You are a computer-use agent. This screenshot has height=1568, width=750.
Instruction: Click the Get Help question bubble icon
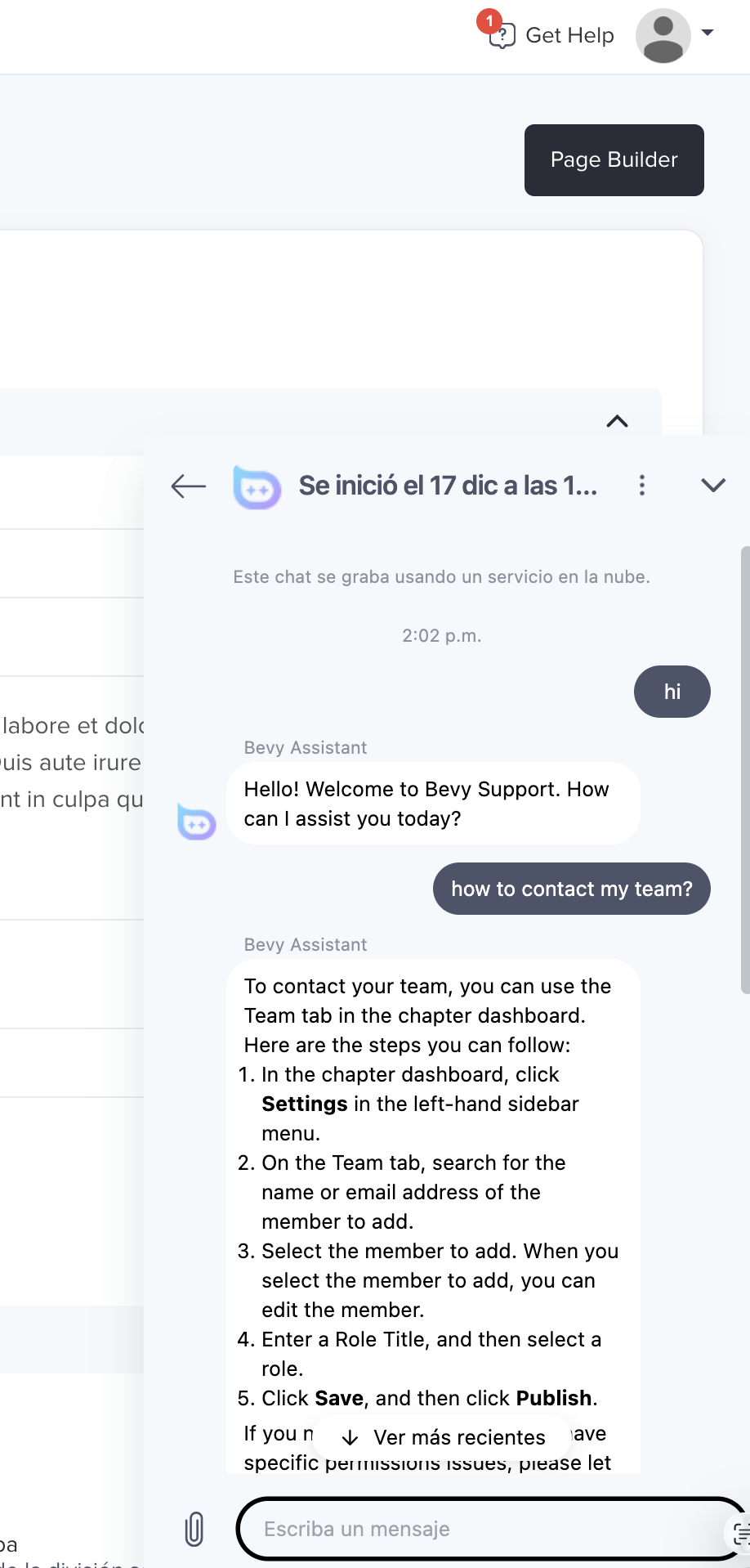click(502, 37)
